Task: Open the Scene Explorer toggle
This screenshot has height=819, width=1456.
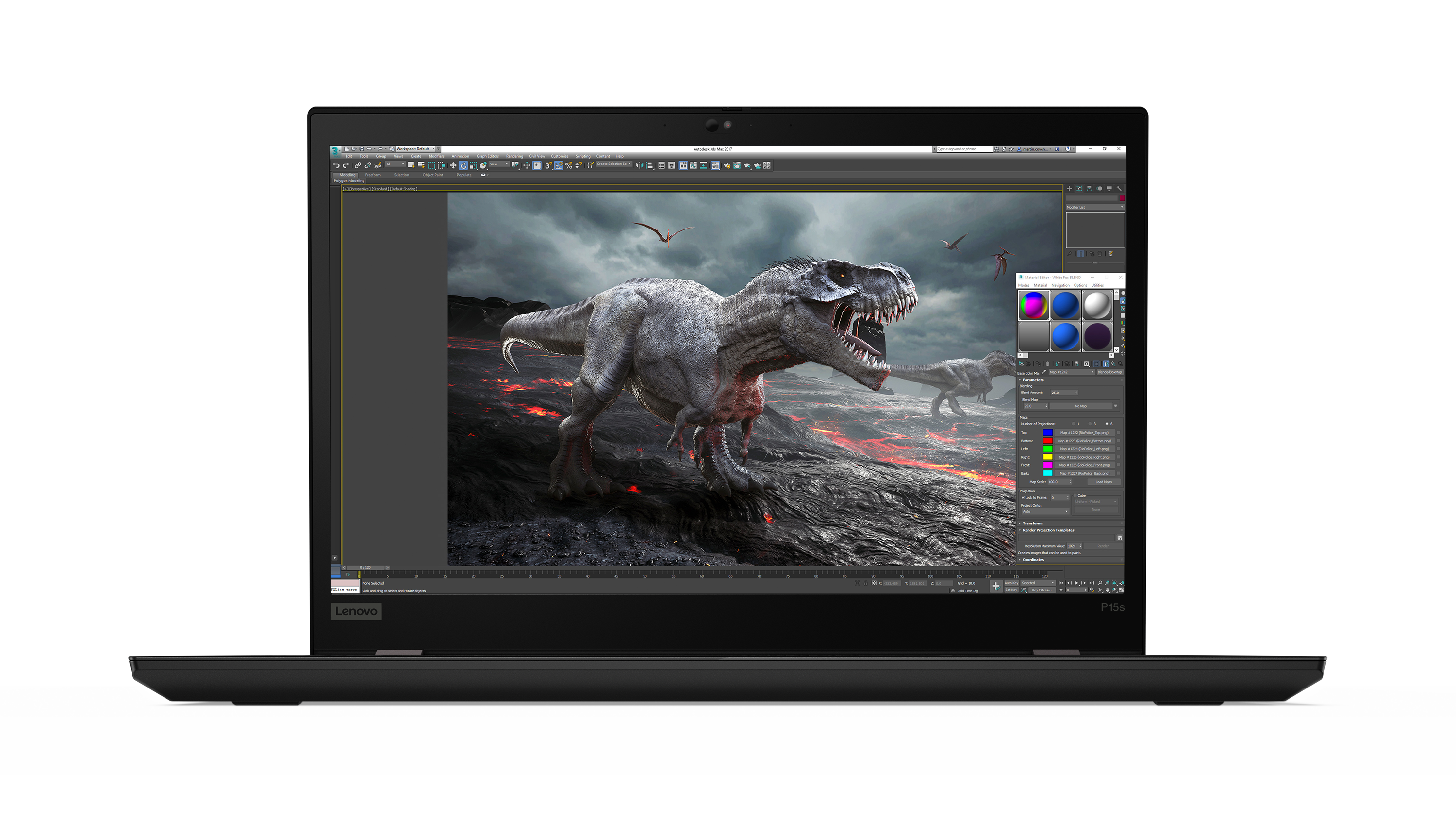Action: [662, 165]
